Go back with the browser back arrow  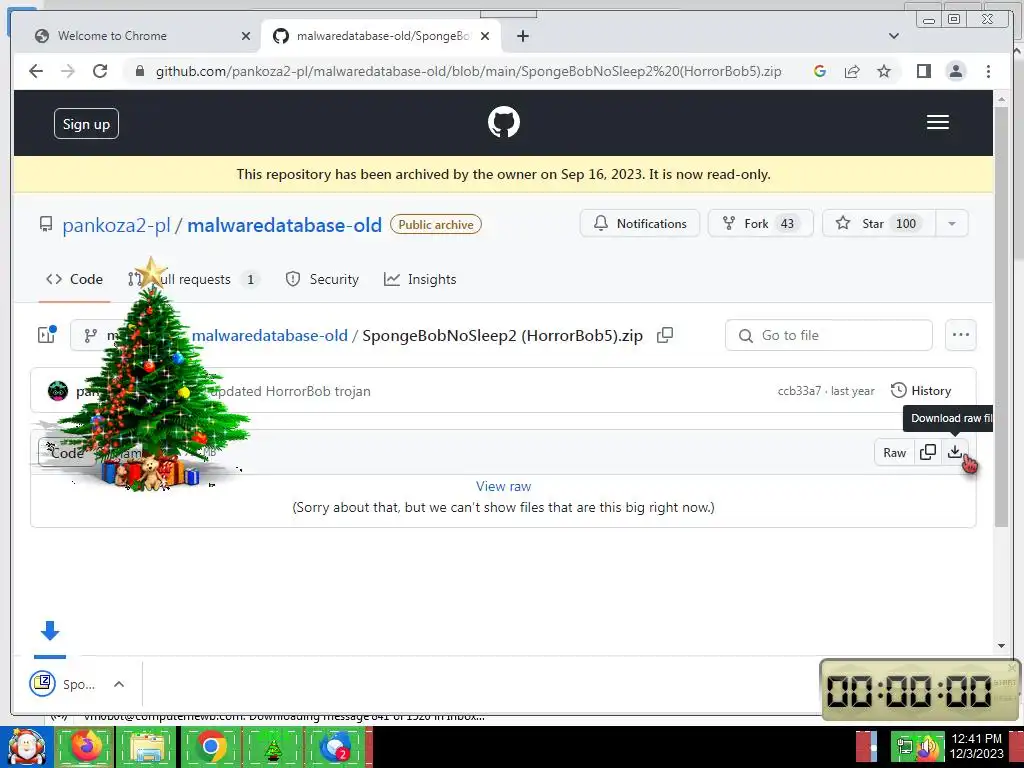[x=36, y=71]
